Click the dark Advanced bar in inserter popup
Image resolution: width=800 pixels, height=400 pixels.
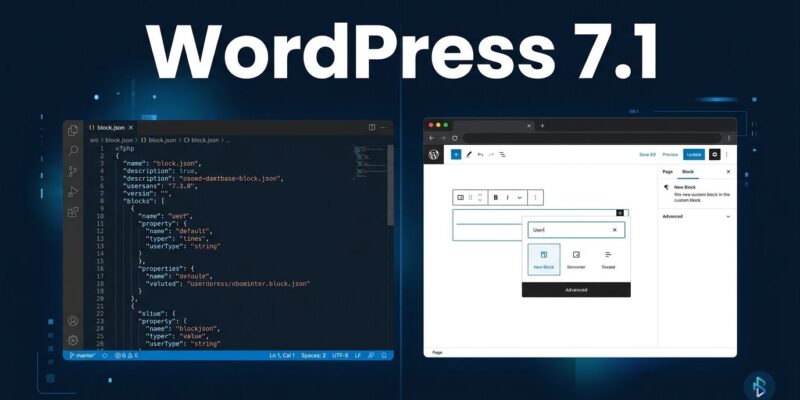pos(576,290)
